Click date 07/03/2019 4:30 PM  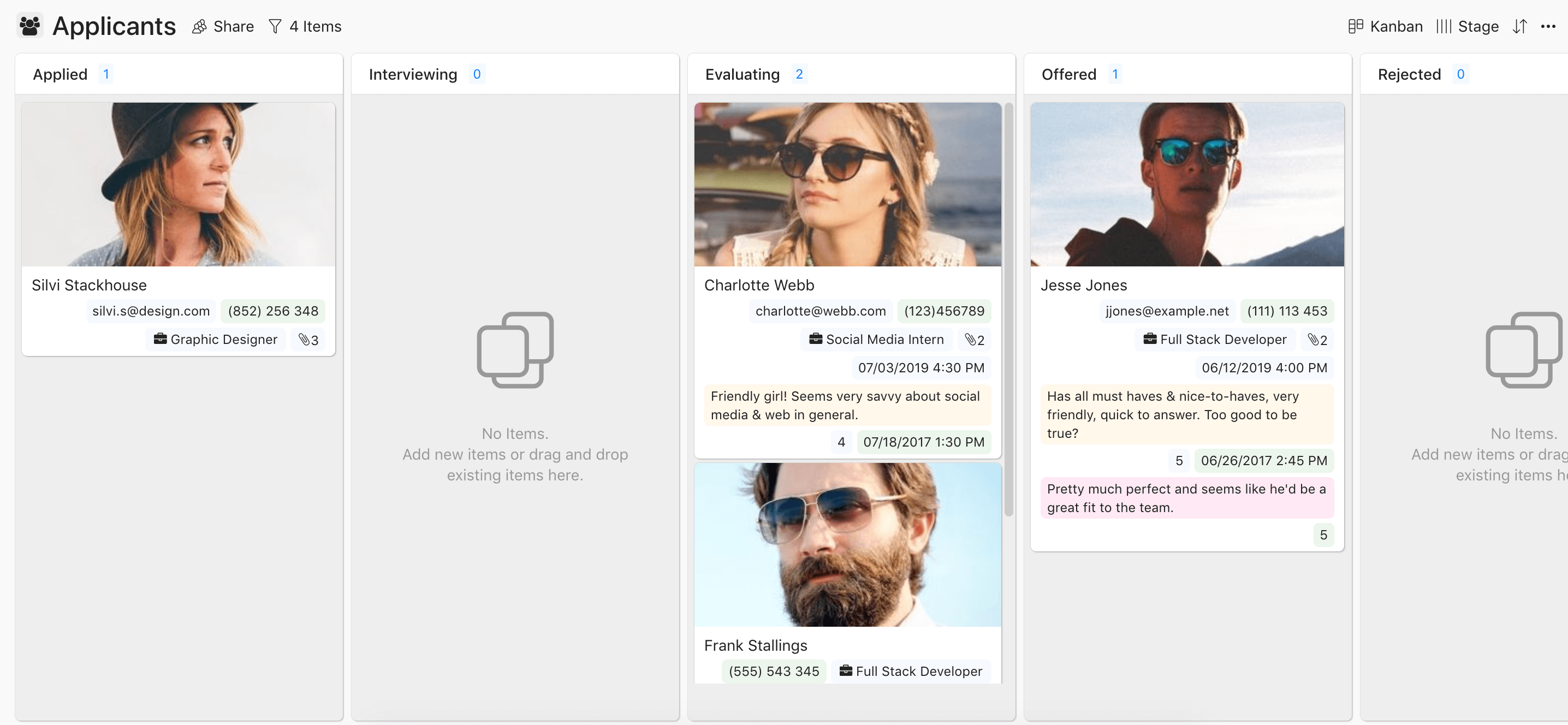(920, 367)
